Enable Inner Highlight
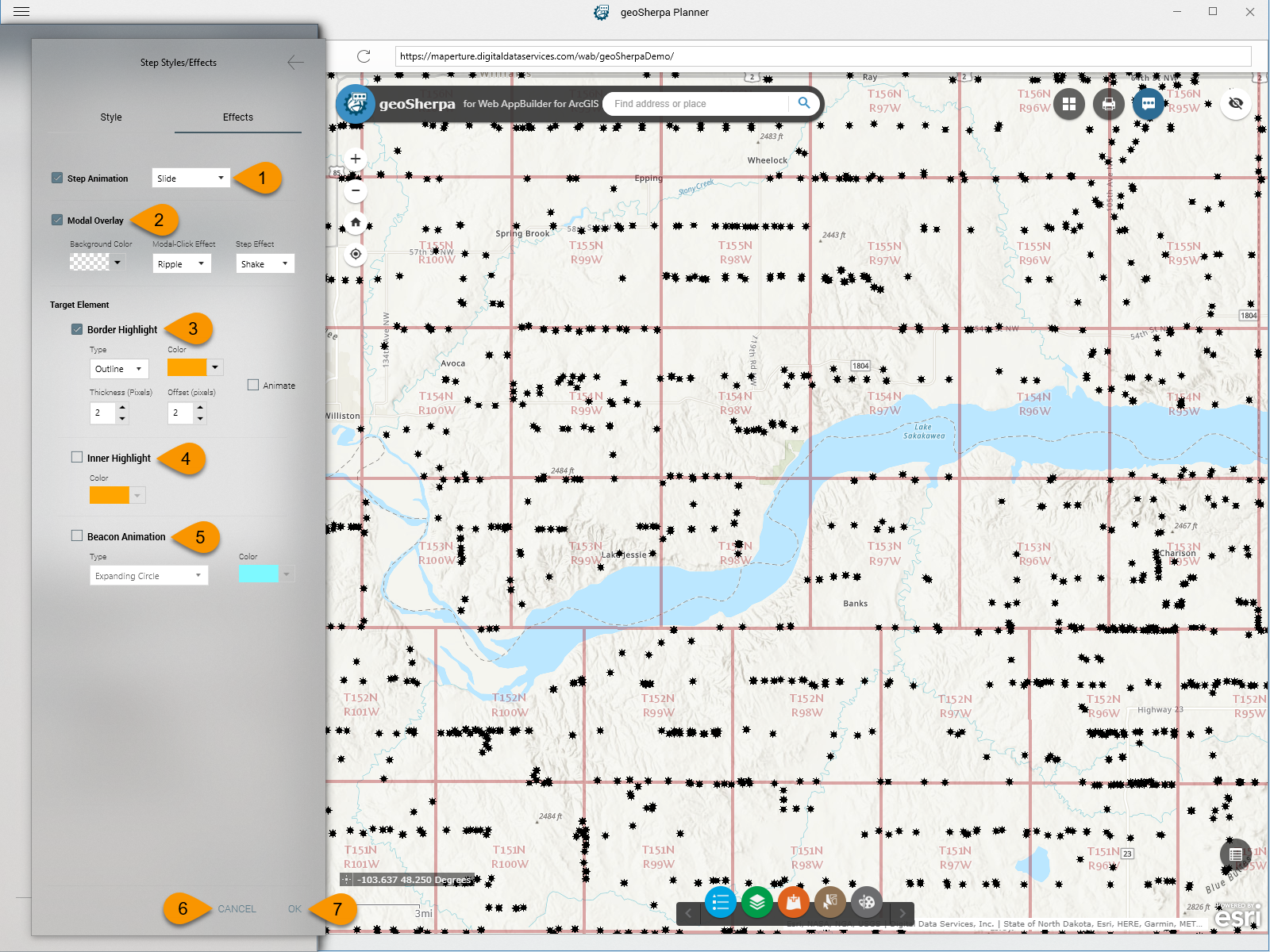The height and width of the screenshot is (952, 1270). coord(77,457)
